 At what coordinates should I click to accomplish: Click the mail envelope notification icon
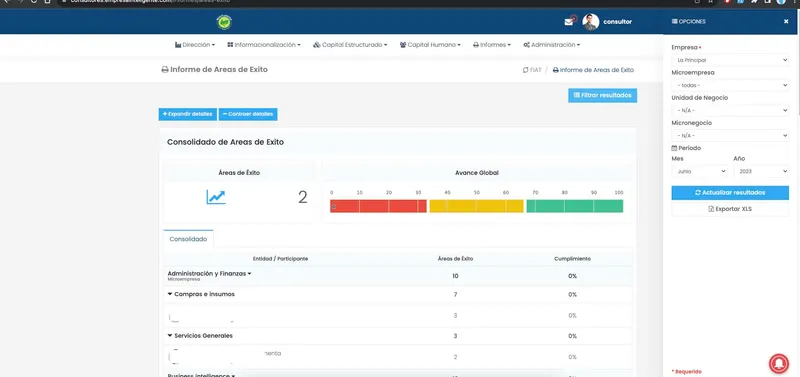click(x=568, y=22)
